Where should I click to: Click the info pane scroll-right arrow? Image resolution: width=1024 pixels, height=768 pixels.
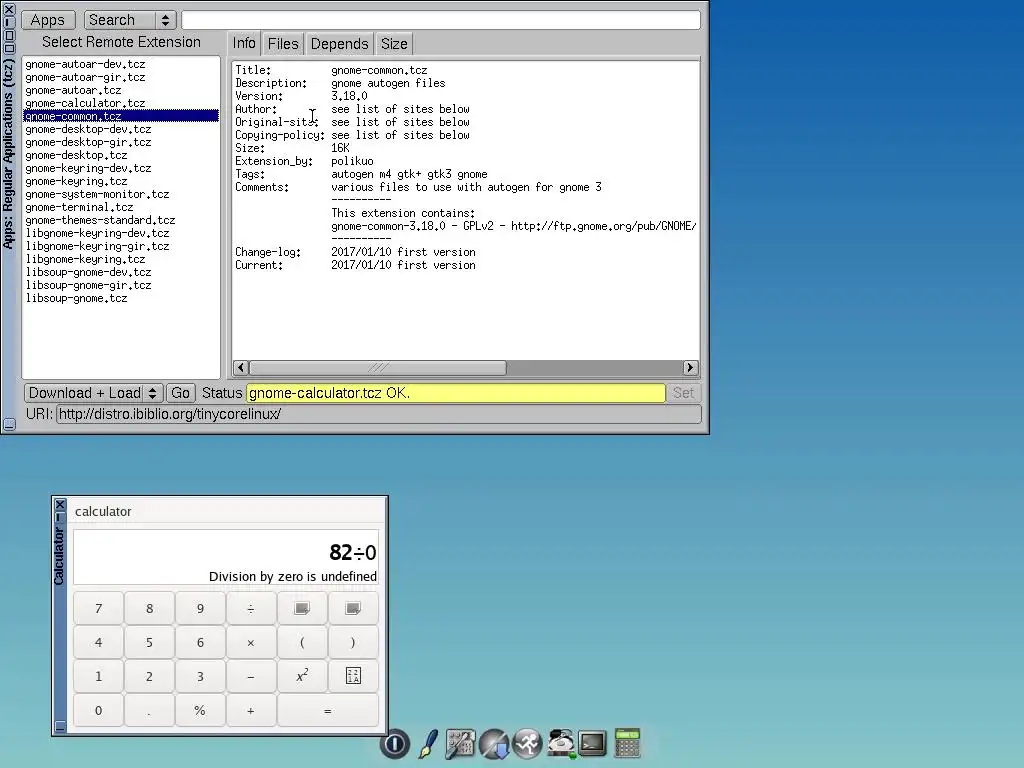tap(690, 368)
